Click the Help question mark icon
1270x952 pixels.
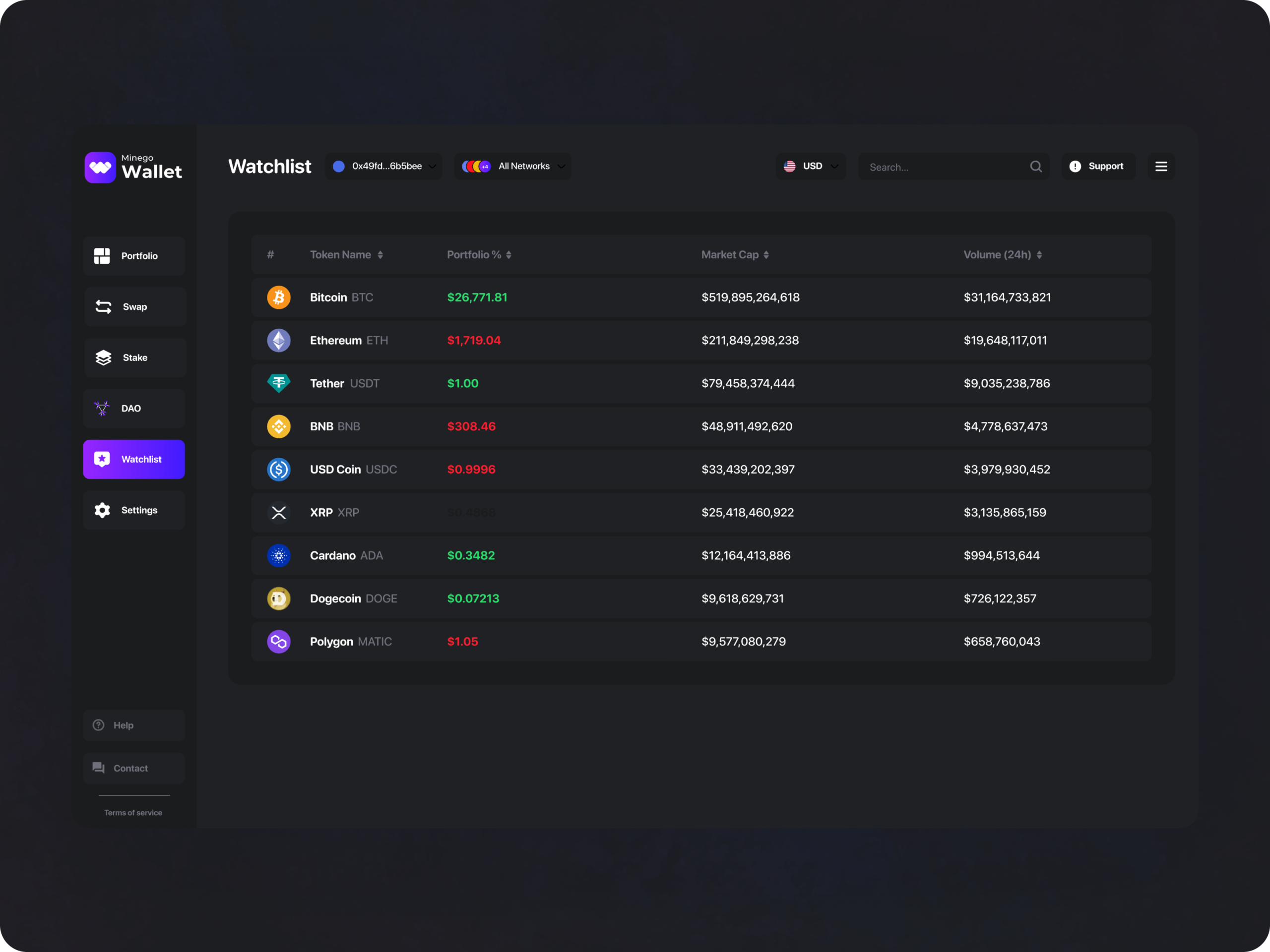(99, 725)
